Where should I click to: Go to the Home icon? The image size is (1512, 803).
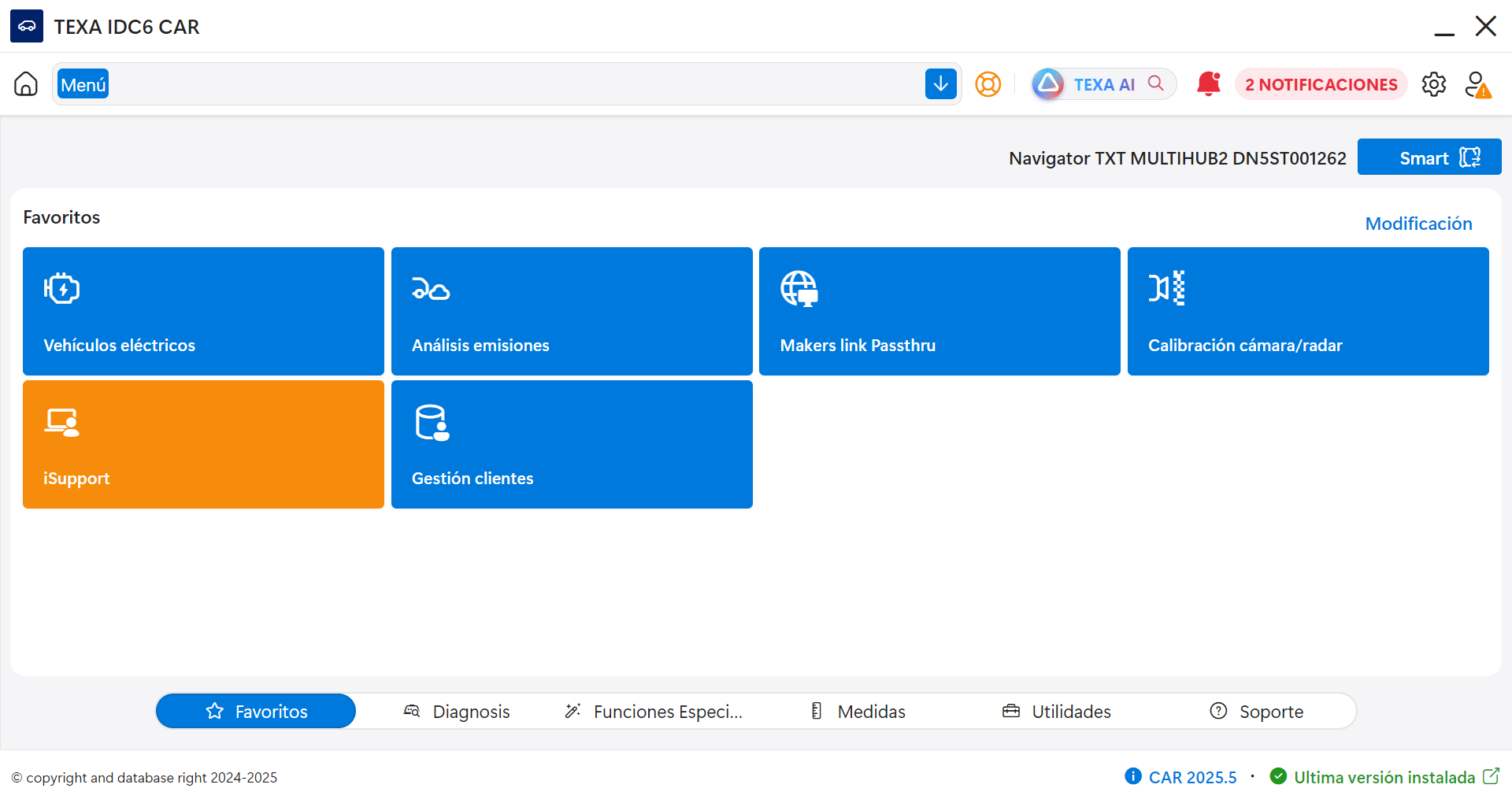click(26, 83)
